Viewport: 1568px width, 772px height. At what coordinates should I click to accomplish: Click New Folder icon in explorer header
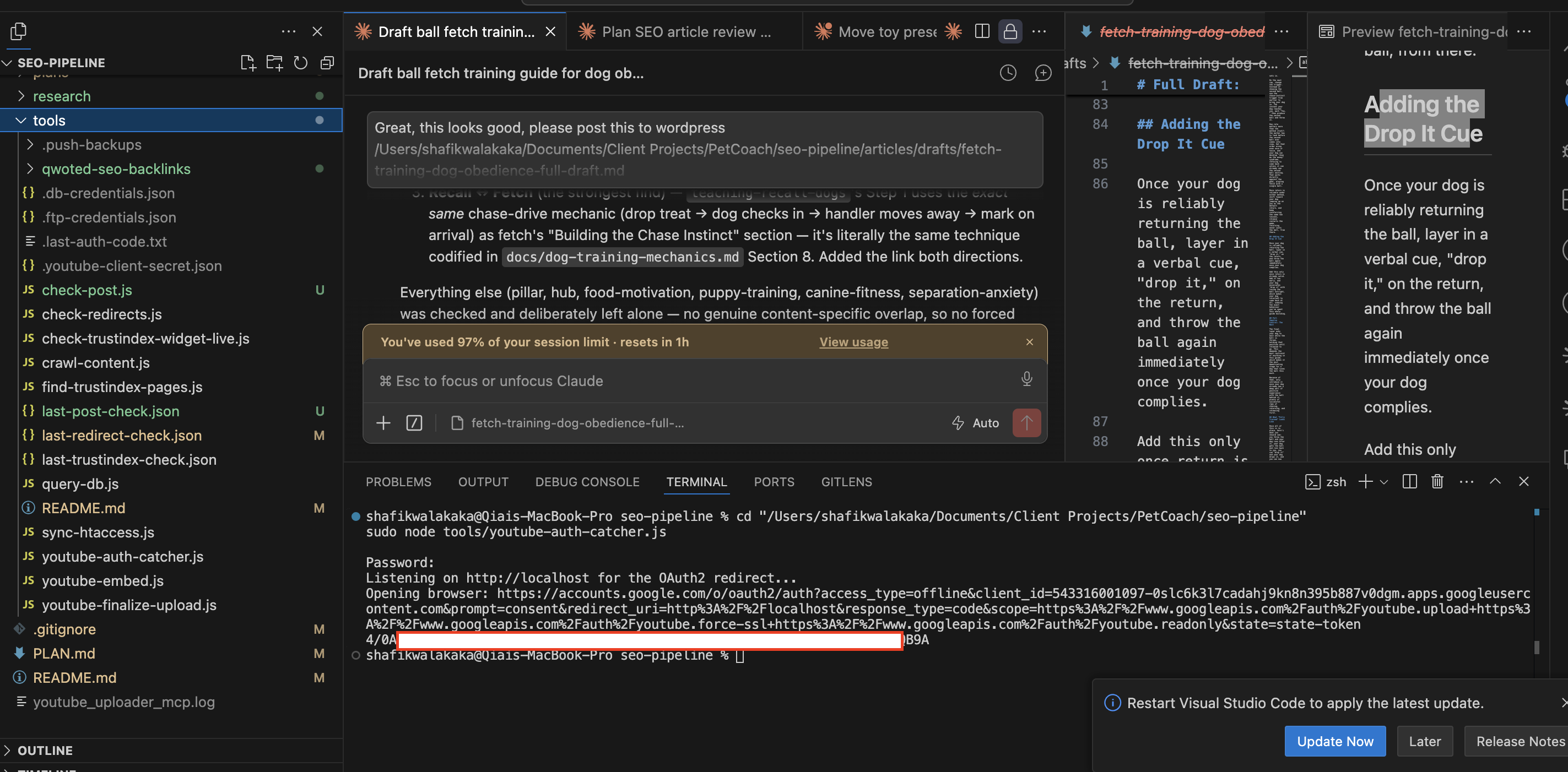pos(274,63)
